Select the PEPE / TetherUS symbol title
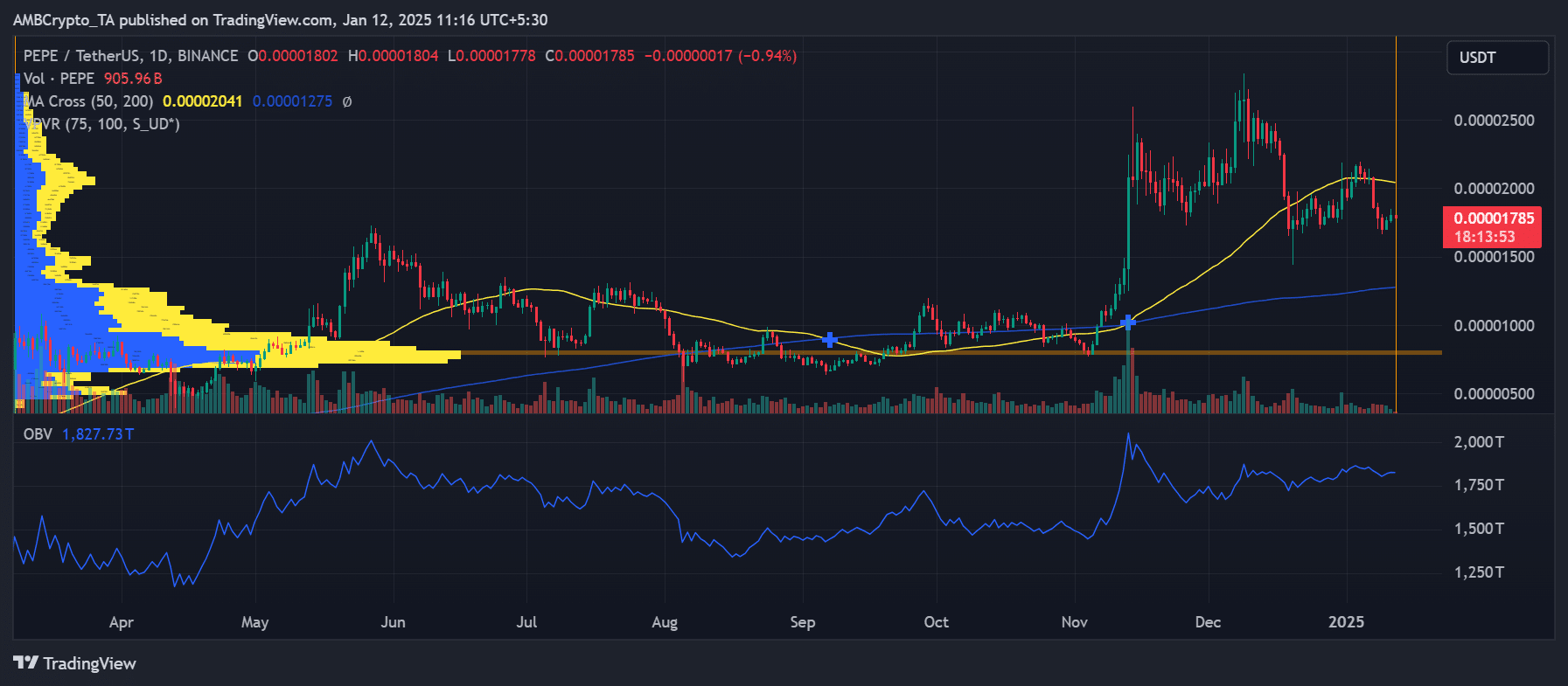 [x=131, y=56]
